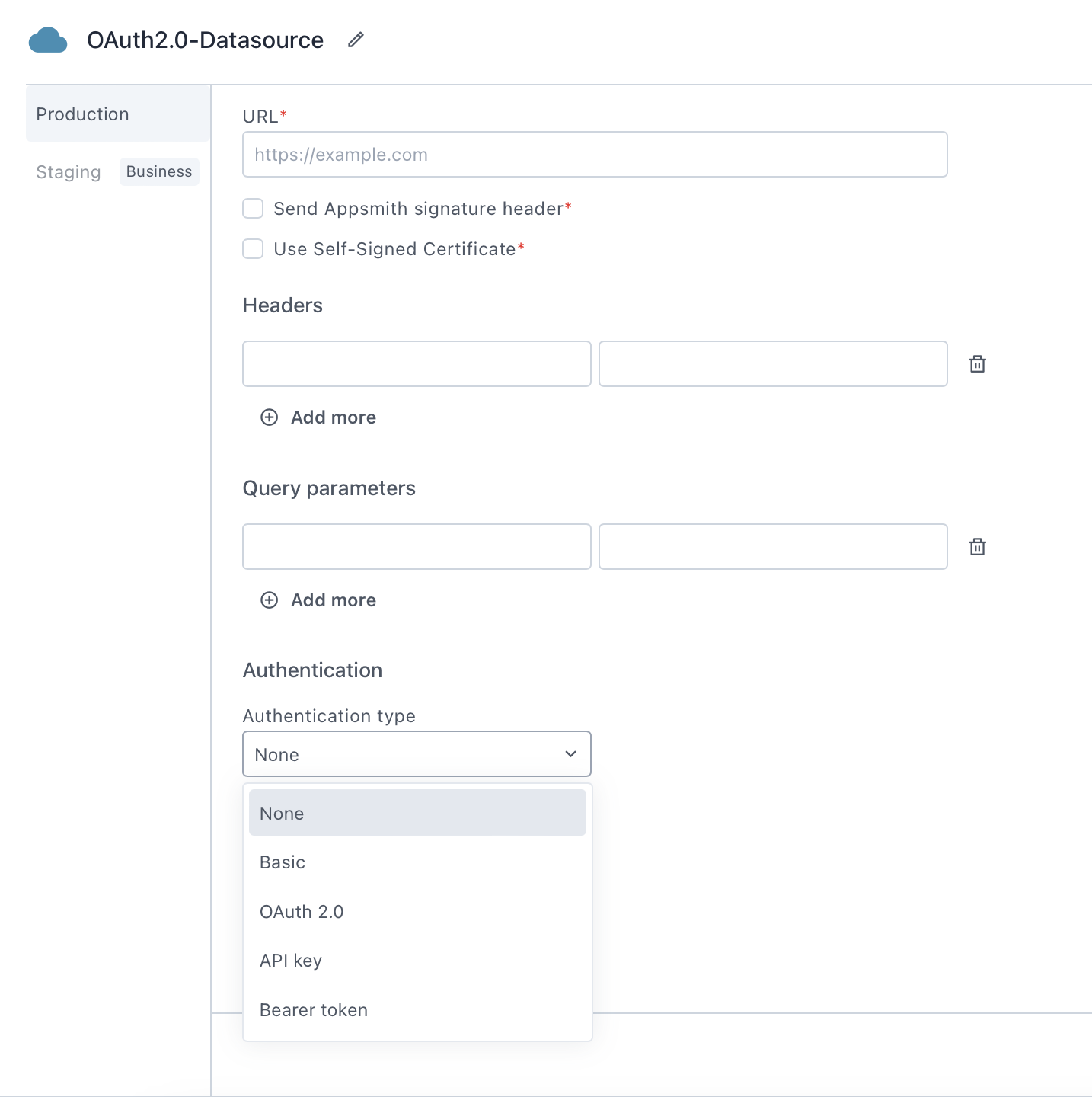Choose Bearer token authentication type

(x=314, y=1009)
